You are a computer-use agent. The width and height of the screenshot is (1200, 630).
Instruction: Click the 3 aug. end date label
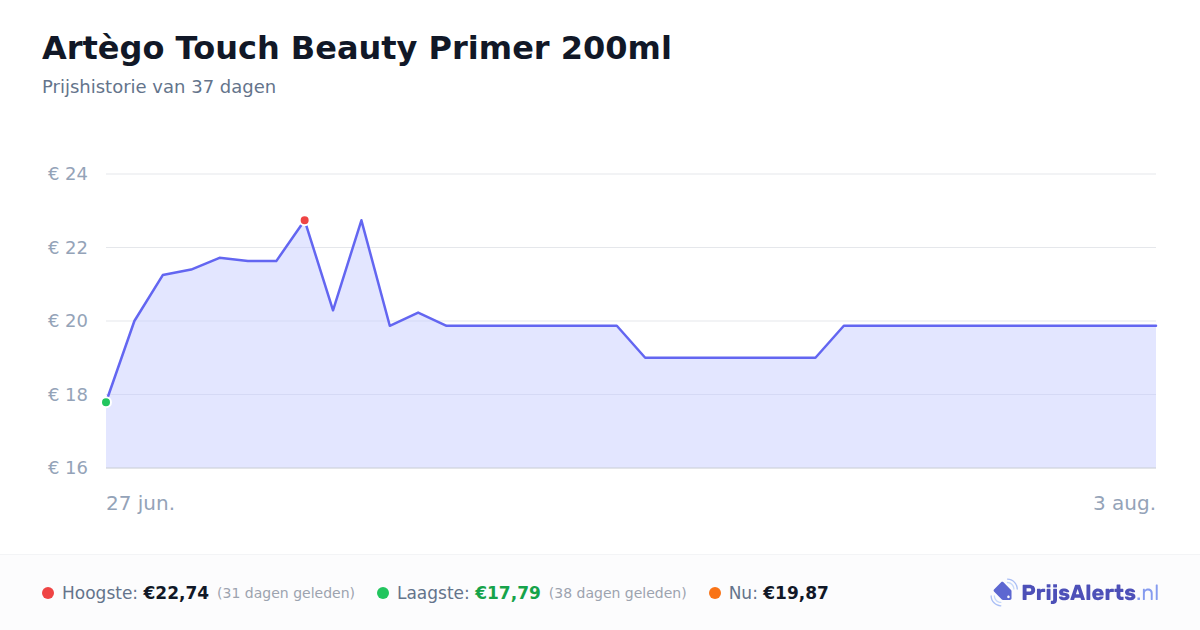pos(1124,503)
